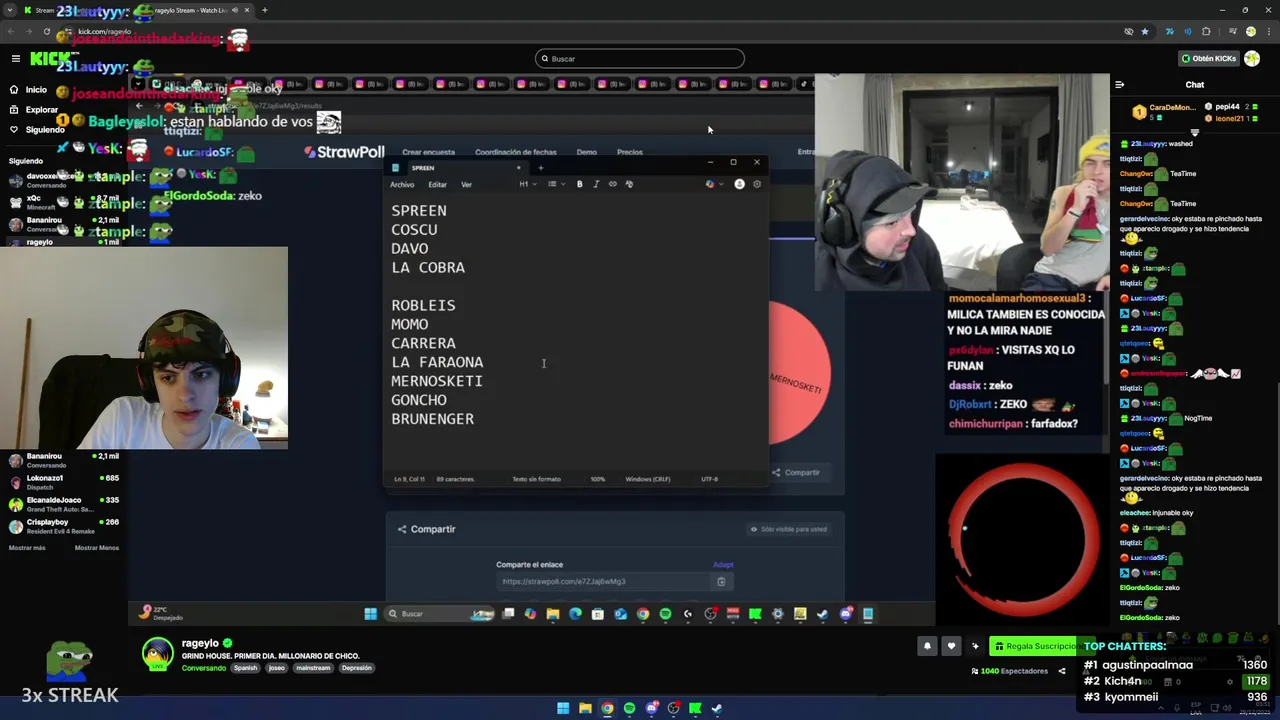1280x720 pixels.
Task: Open the rageylo streamer avatar
Action: [x=157, y=654]
